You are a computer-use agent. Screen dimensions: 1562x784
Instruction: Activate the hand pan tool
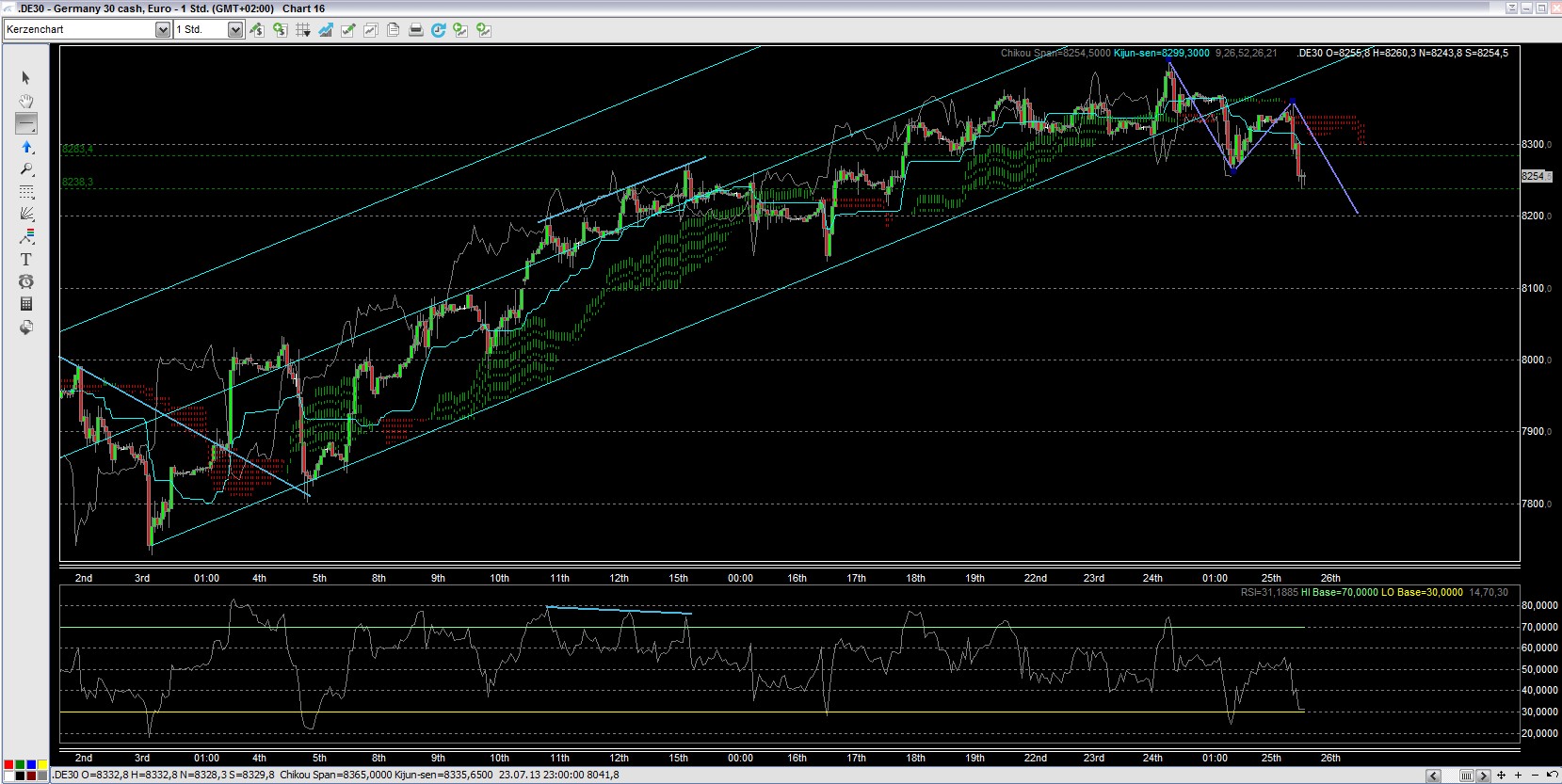click(26, 101)
